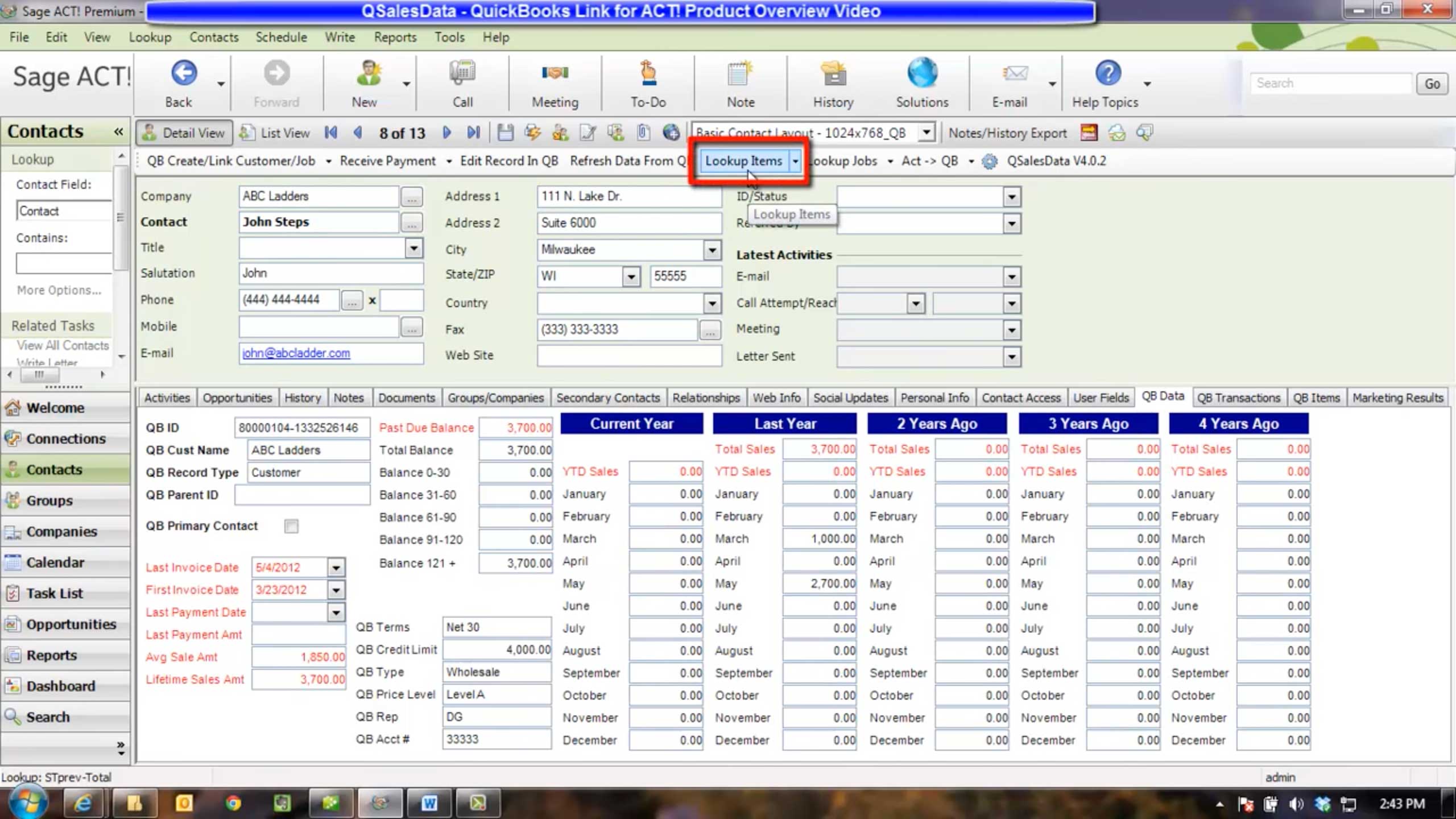The image size is (1456, 819).
Task: Open the Lookup menu
Action: coord(150,38)
